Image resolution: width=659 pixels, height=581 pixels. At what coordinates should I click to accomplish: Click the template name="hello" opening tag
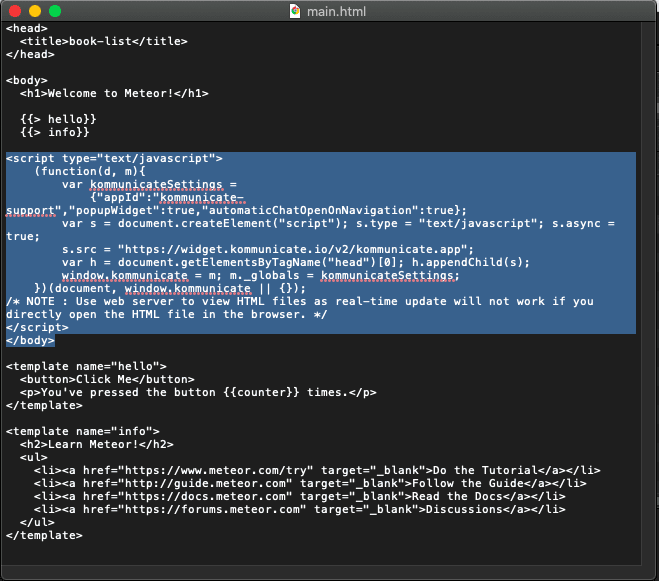86,366
